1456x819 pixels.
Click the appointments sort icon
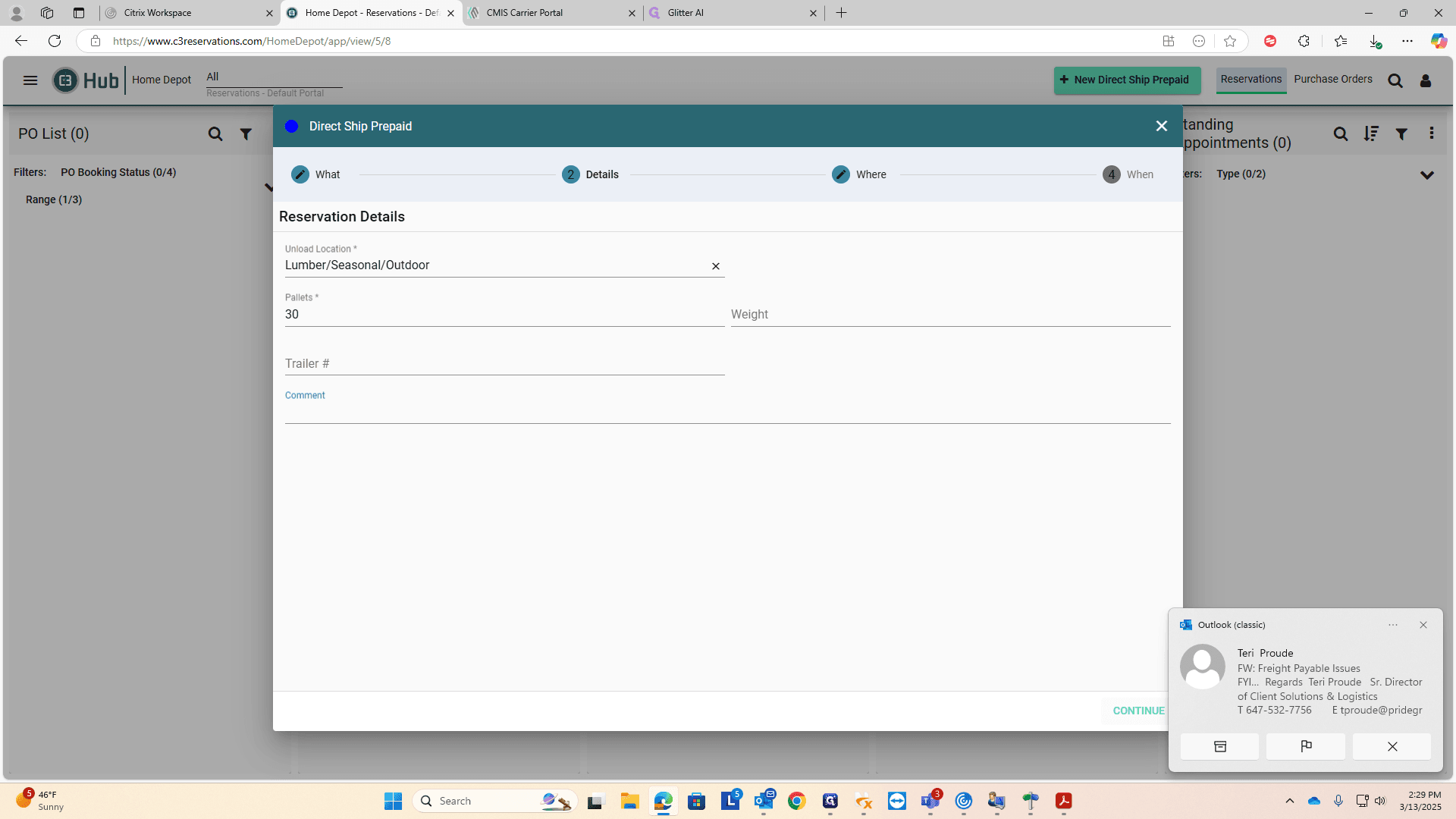(1371, 134)
